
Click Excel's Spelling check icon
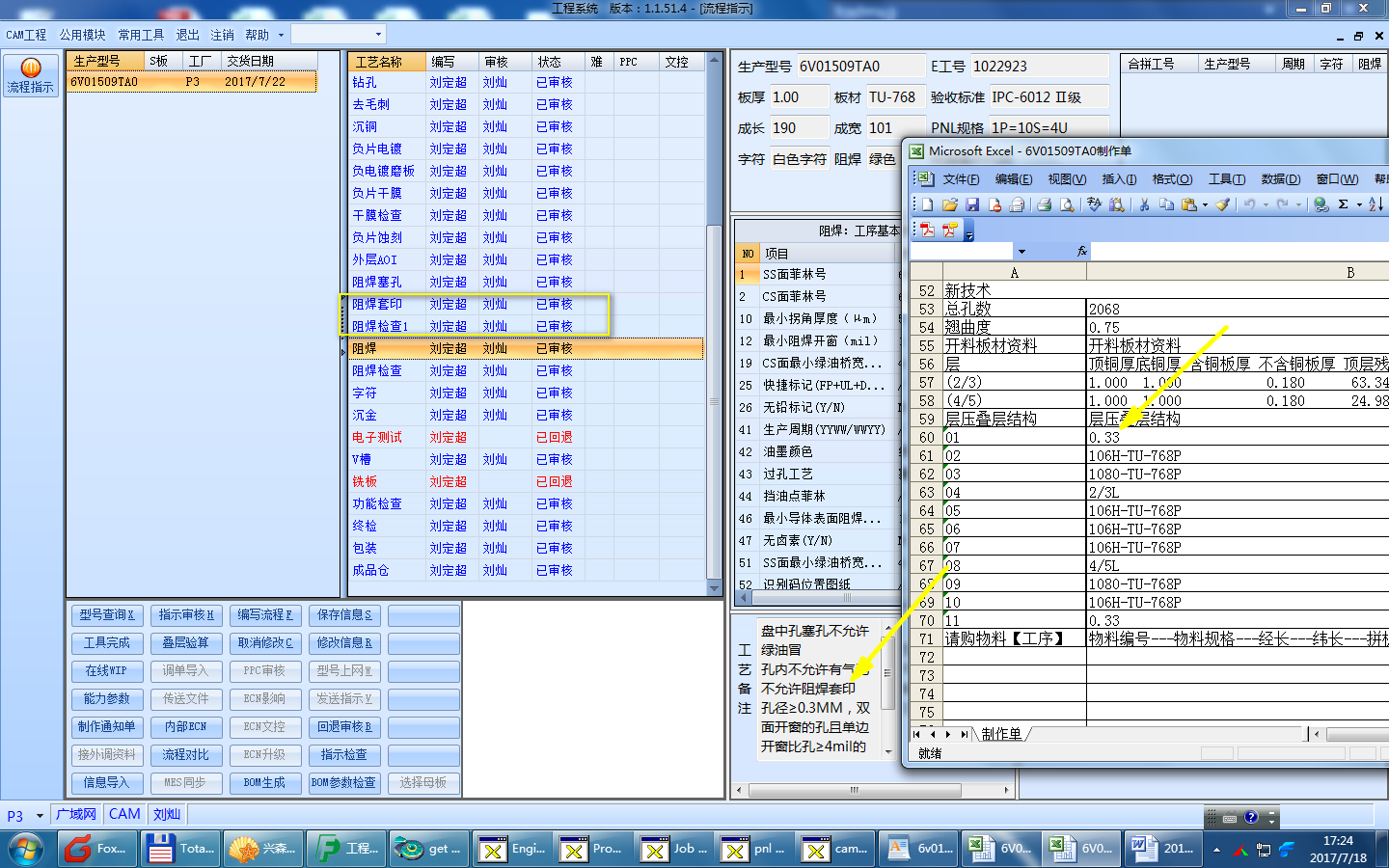click(1094, 204)
